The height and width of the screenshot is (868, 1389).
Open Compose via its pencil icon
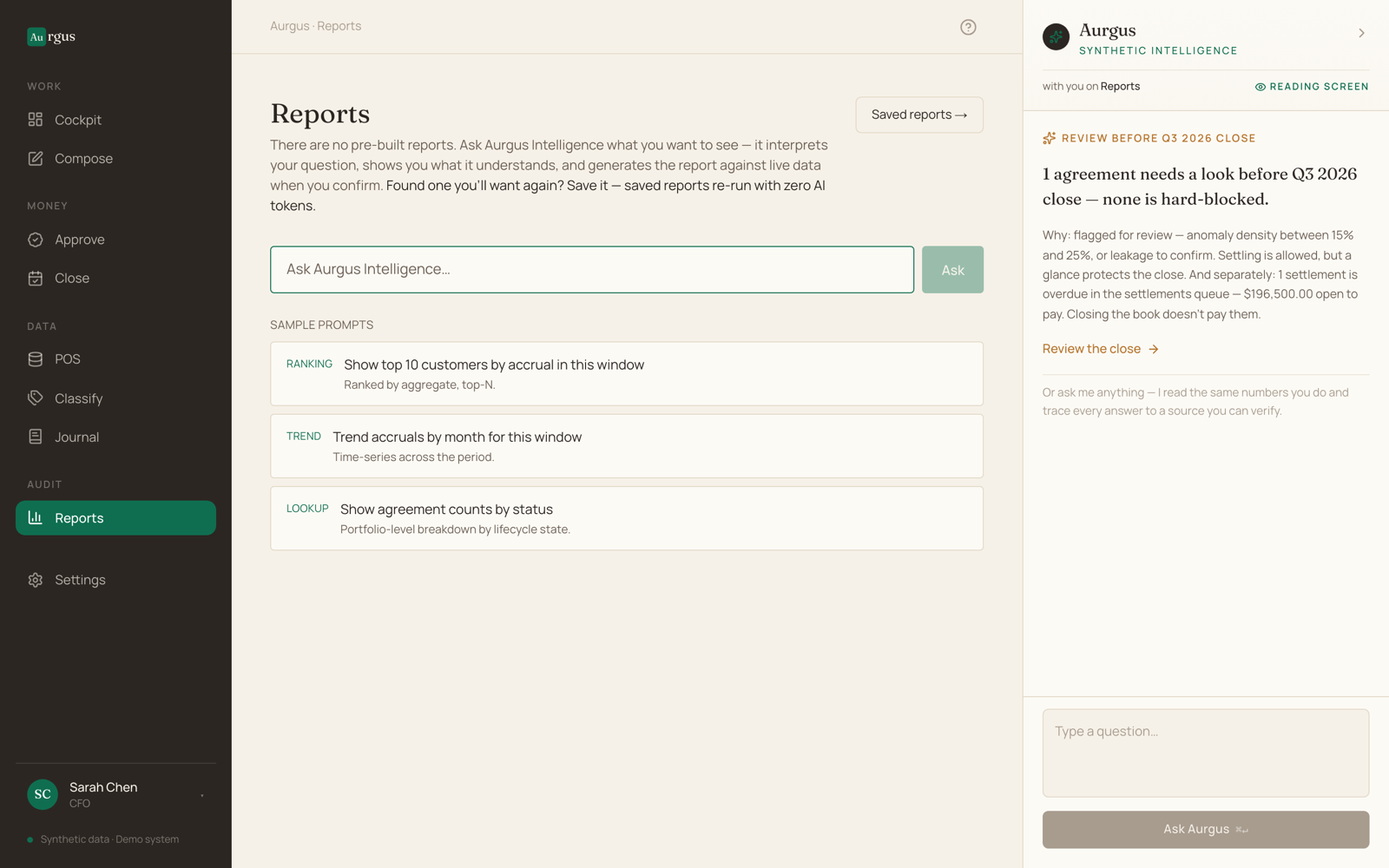click(x=36, y=158)
